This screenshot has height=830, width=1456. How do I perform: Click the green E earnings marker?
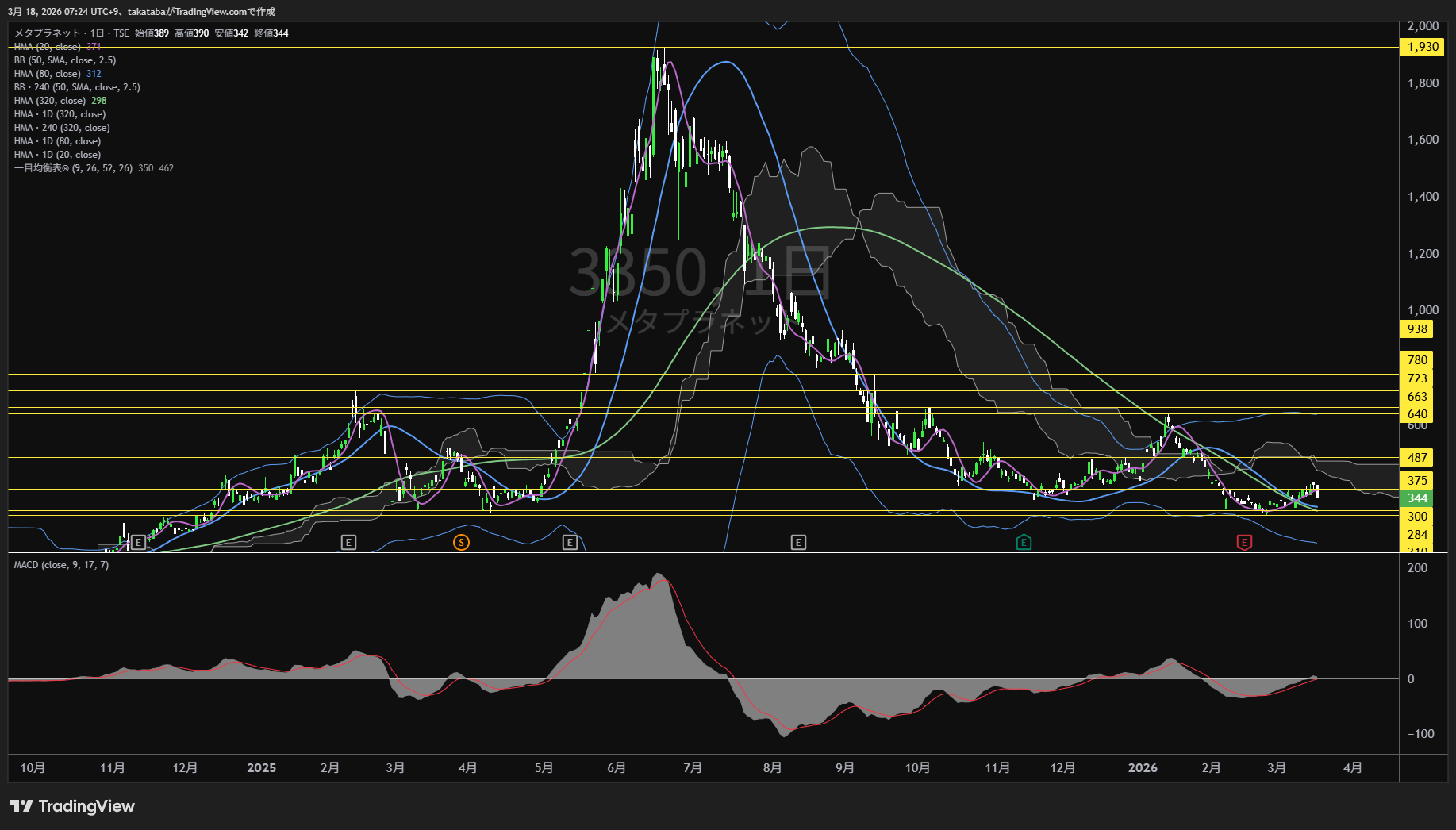pyautogui.click(x=1024, y=543)
